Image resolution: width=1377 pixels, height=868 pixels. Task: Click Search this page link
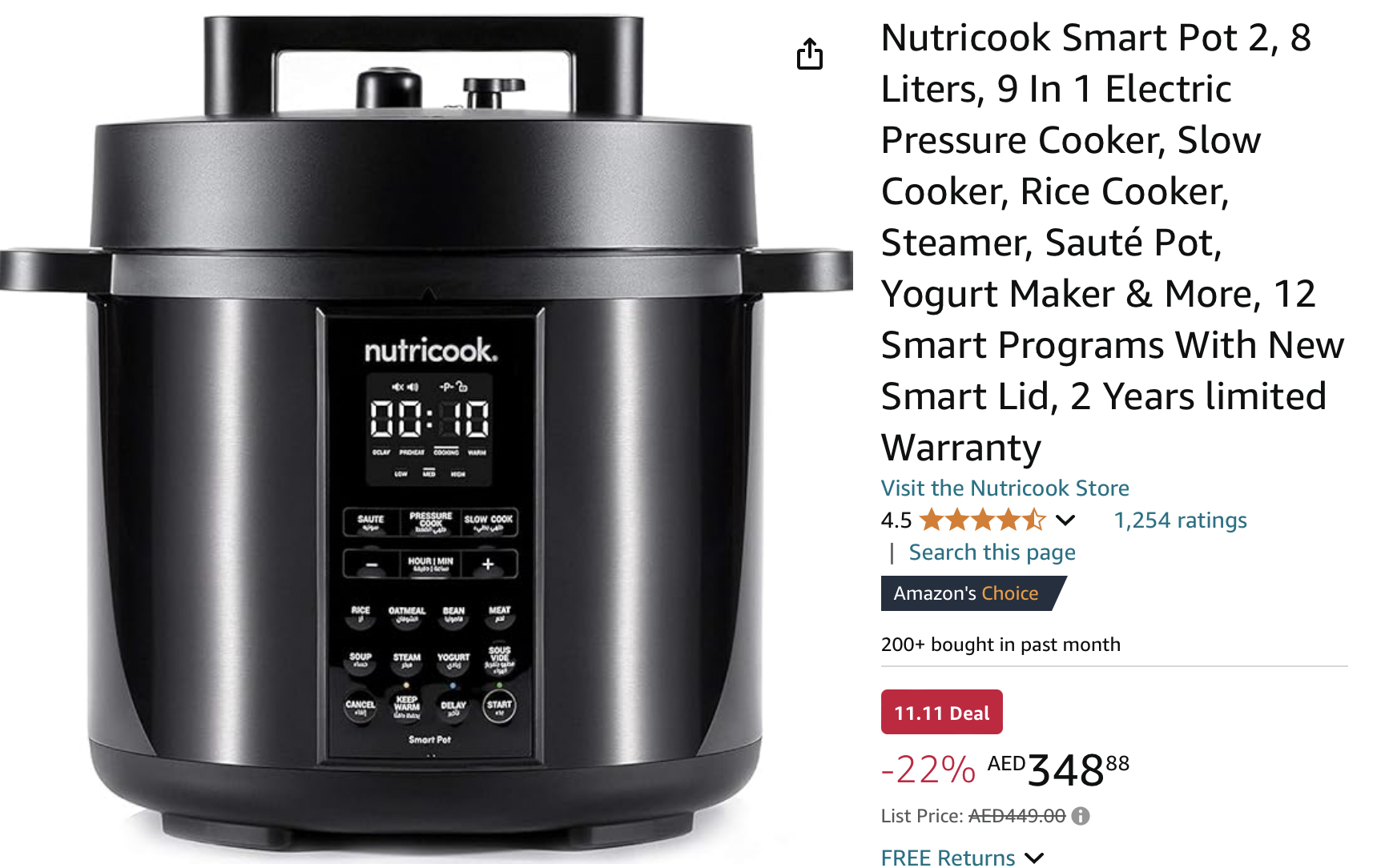click(992, 553)
